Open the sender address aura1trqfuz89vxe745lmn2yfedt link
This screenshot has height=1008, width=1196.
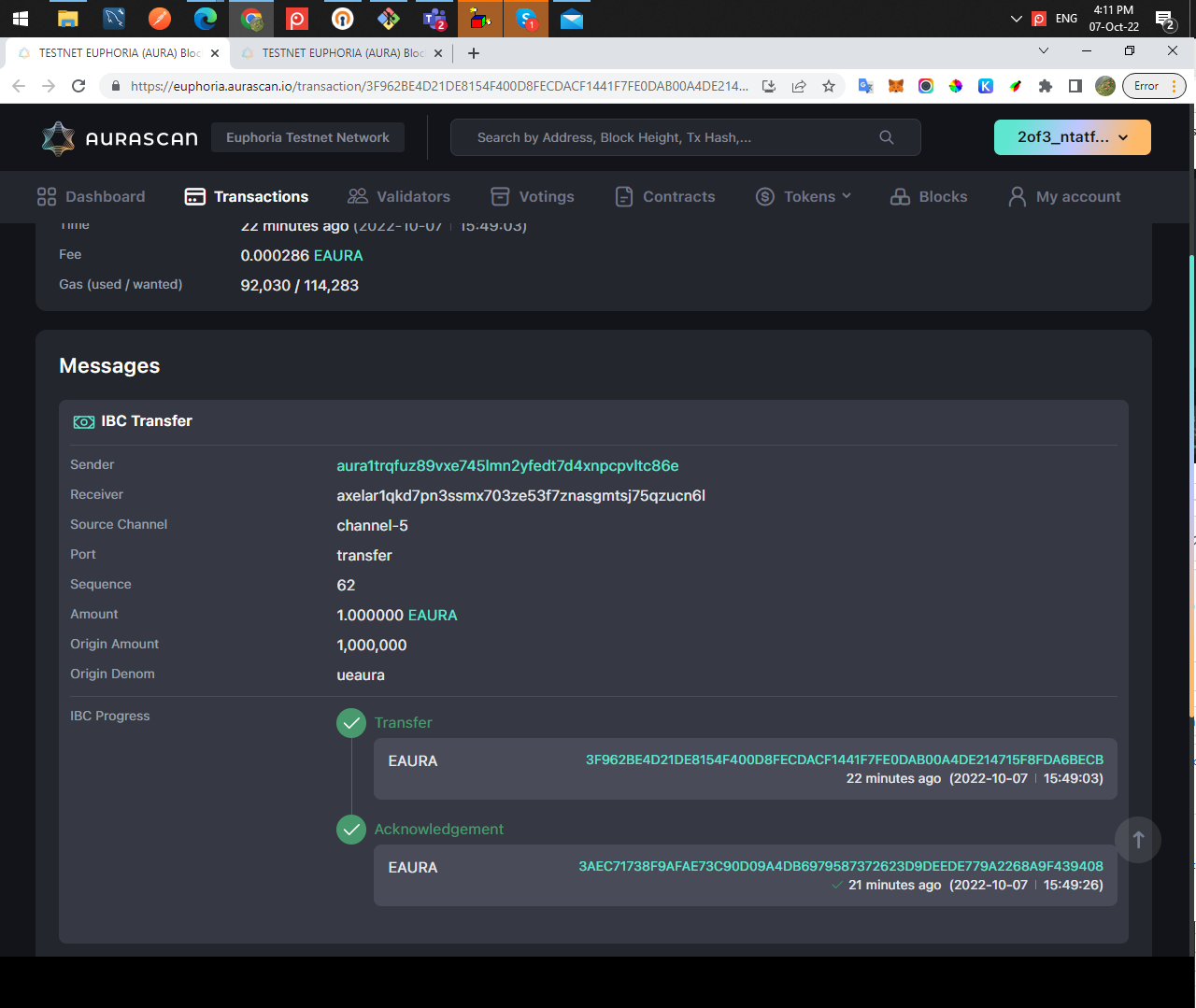[507, 465]
